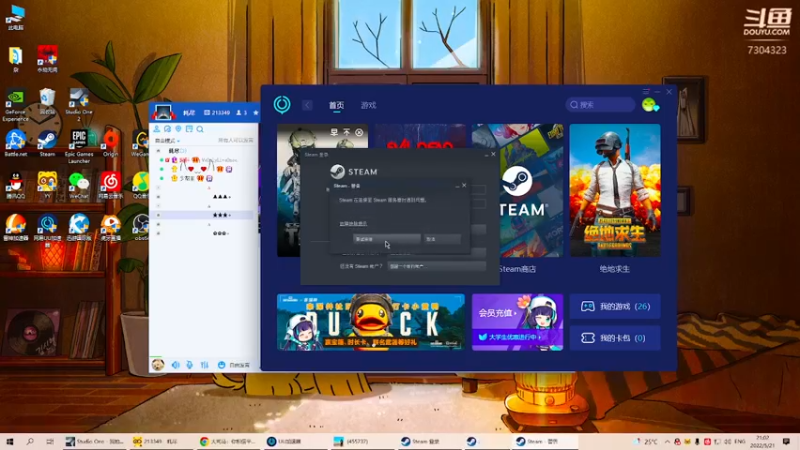
Task: Open Windows Start menu
Action: [10, 441]
